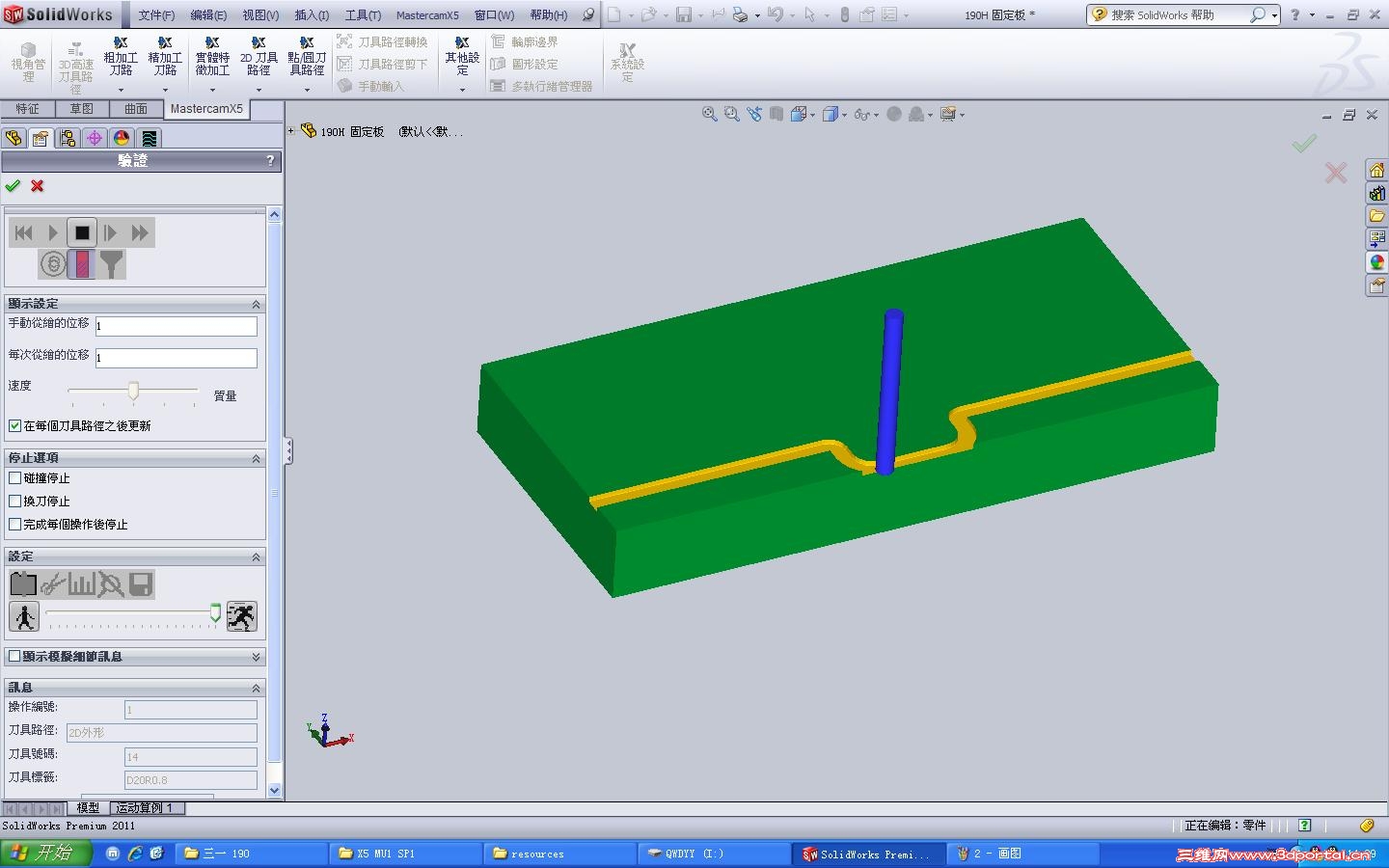Click the fast running-figure speed button
1389x868 pixels.
click(242, 616)
